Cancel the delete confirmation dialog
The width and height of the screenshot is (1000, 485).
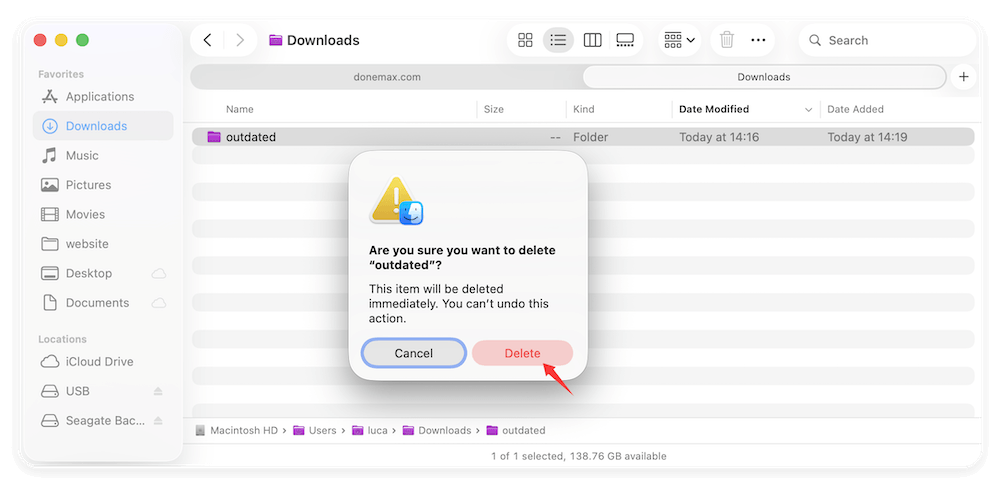click(x=413, y=353)
